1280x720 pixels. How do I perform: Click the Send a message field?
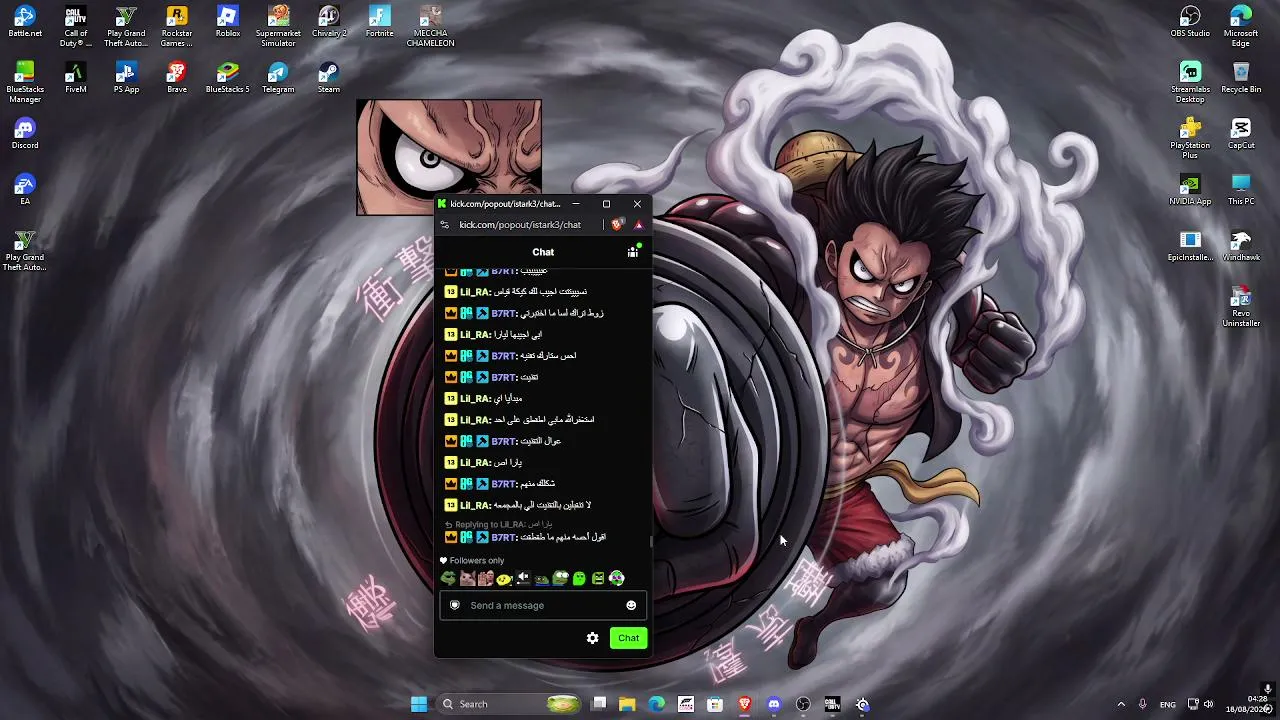543,605
